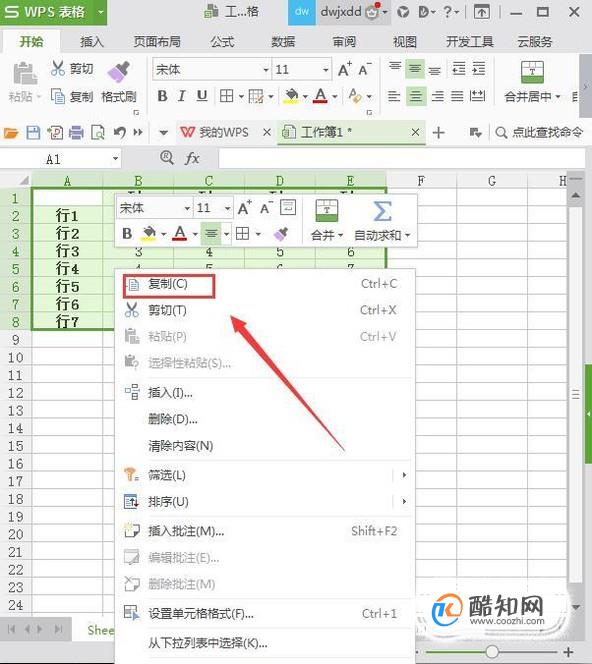Toggle Italic formatting in the ribbon

182,96
